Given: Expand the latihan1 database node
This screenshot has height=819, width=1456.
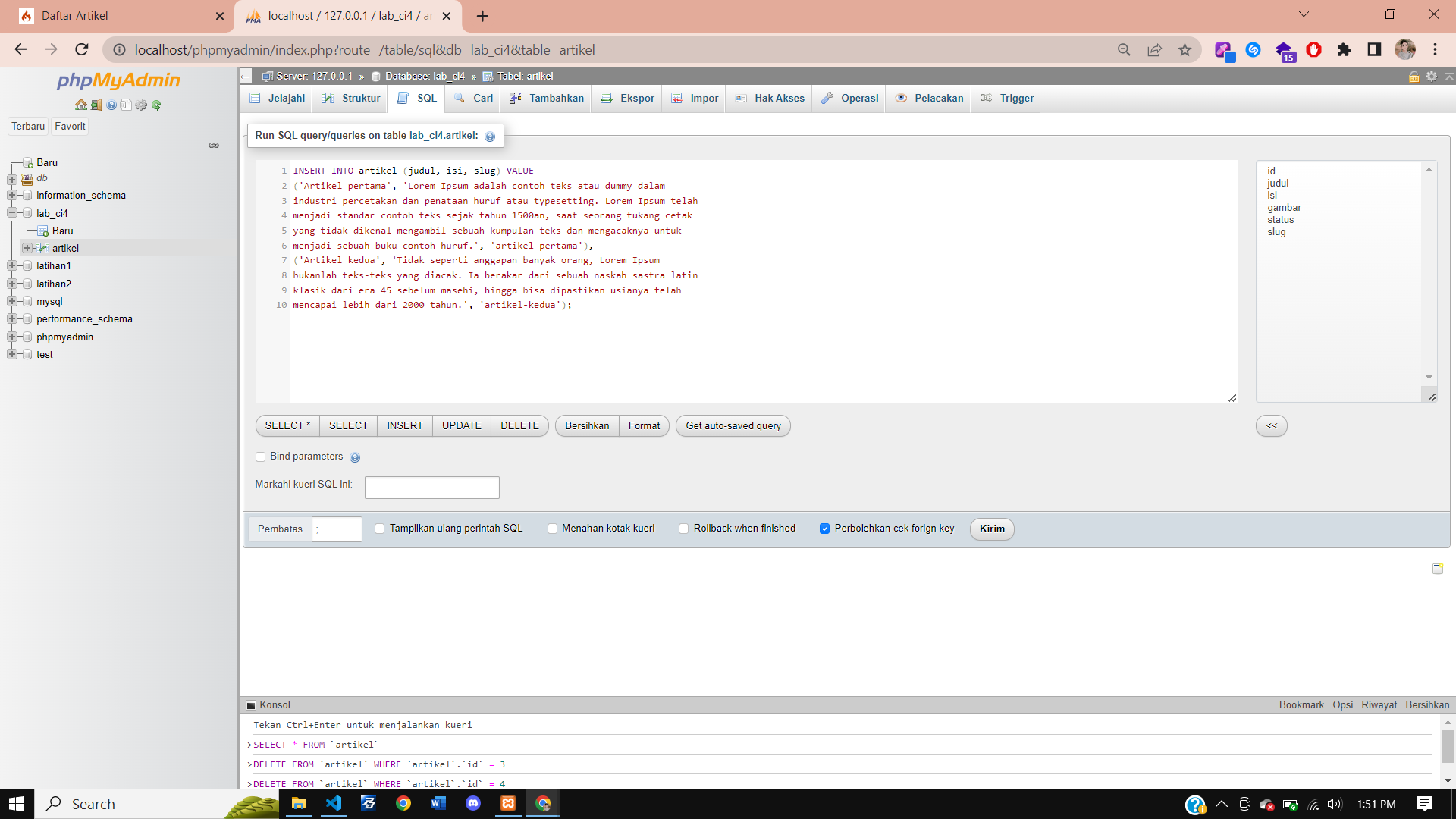Looking at the screenshot, I should (12, 265).
